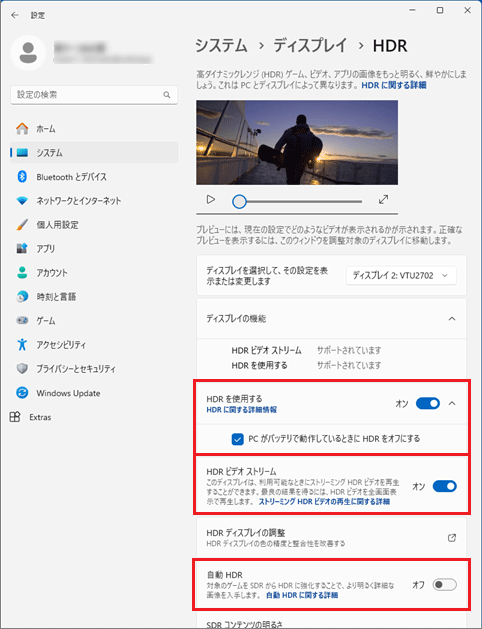
Task: Collapse the HDR を使用する options chevron
Action: (x=452, y=404)
